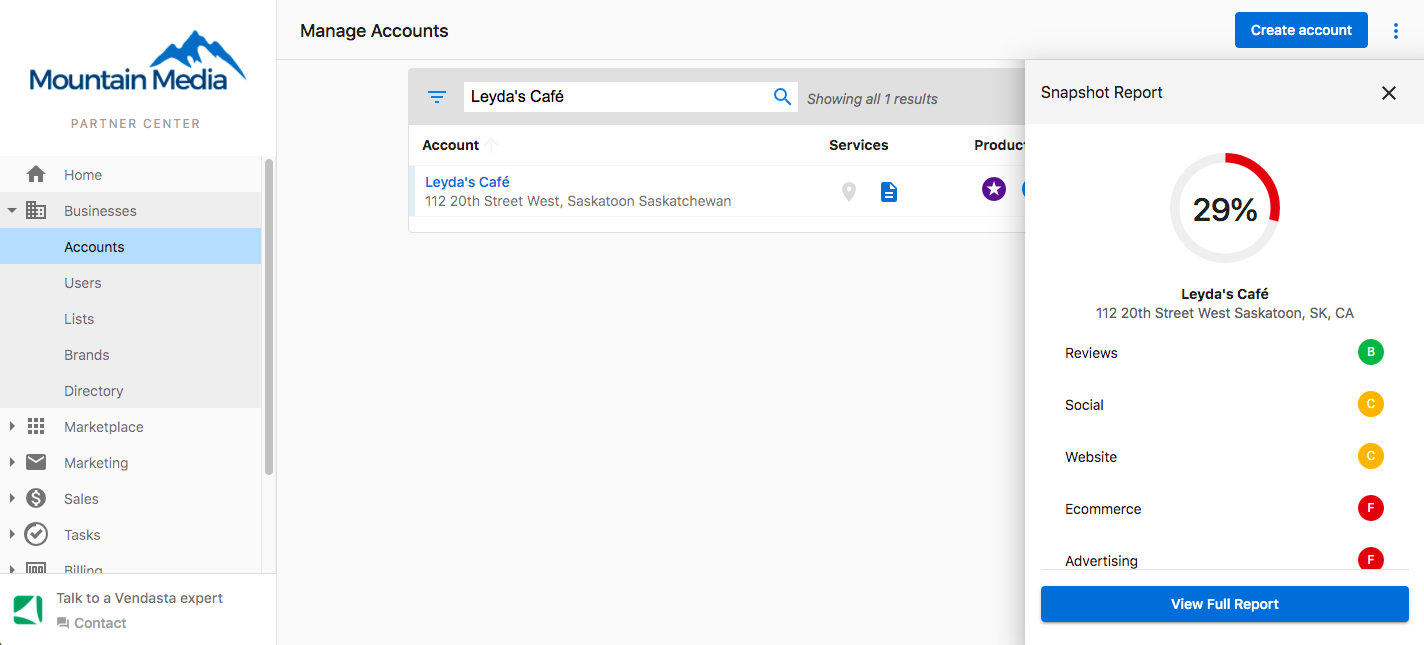Open the Marketplace menu item
This screenshot has width=1424, height=645.
coord(130,426)
